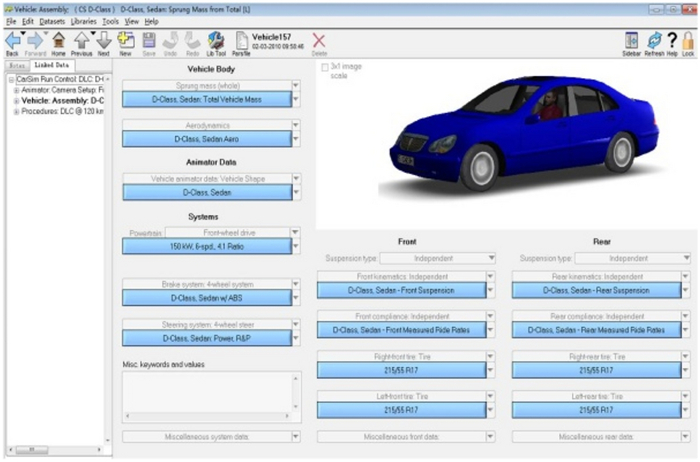
Task: Open the Datasets menu
Action: [52, 21]
